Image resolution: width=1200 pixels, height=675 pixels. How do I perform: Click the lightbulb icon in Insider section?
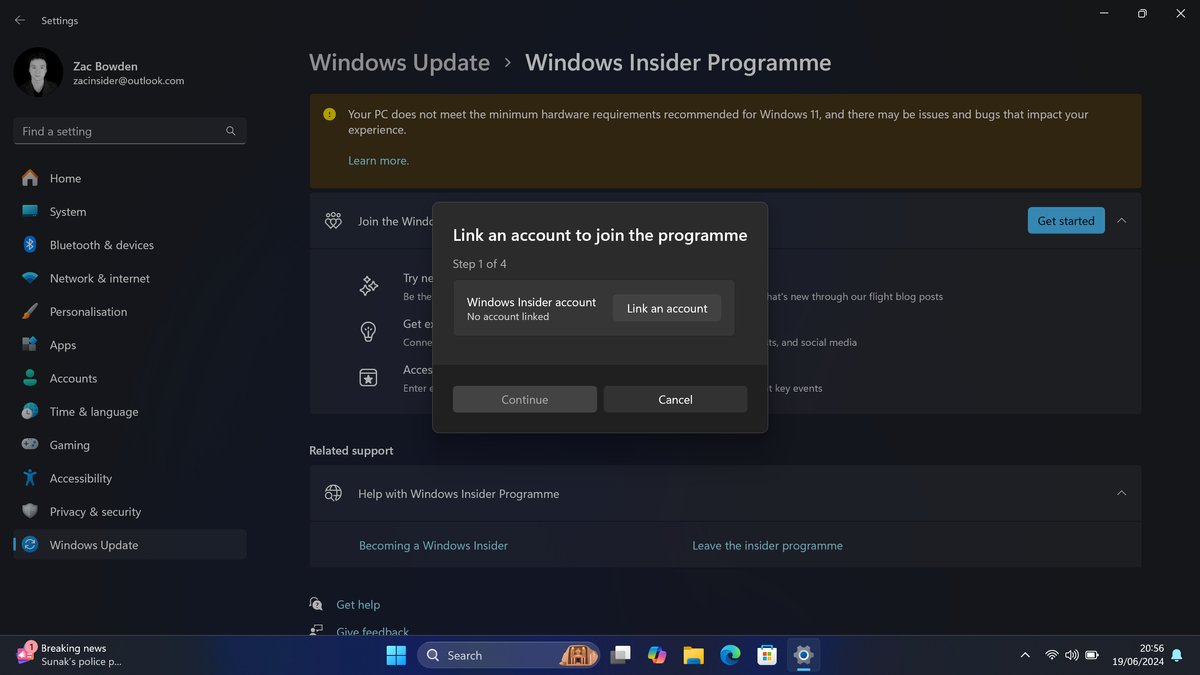(368, 332)
